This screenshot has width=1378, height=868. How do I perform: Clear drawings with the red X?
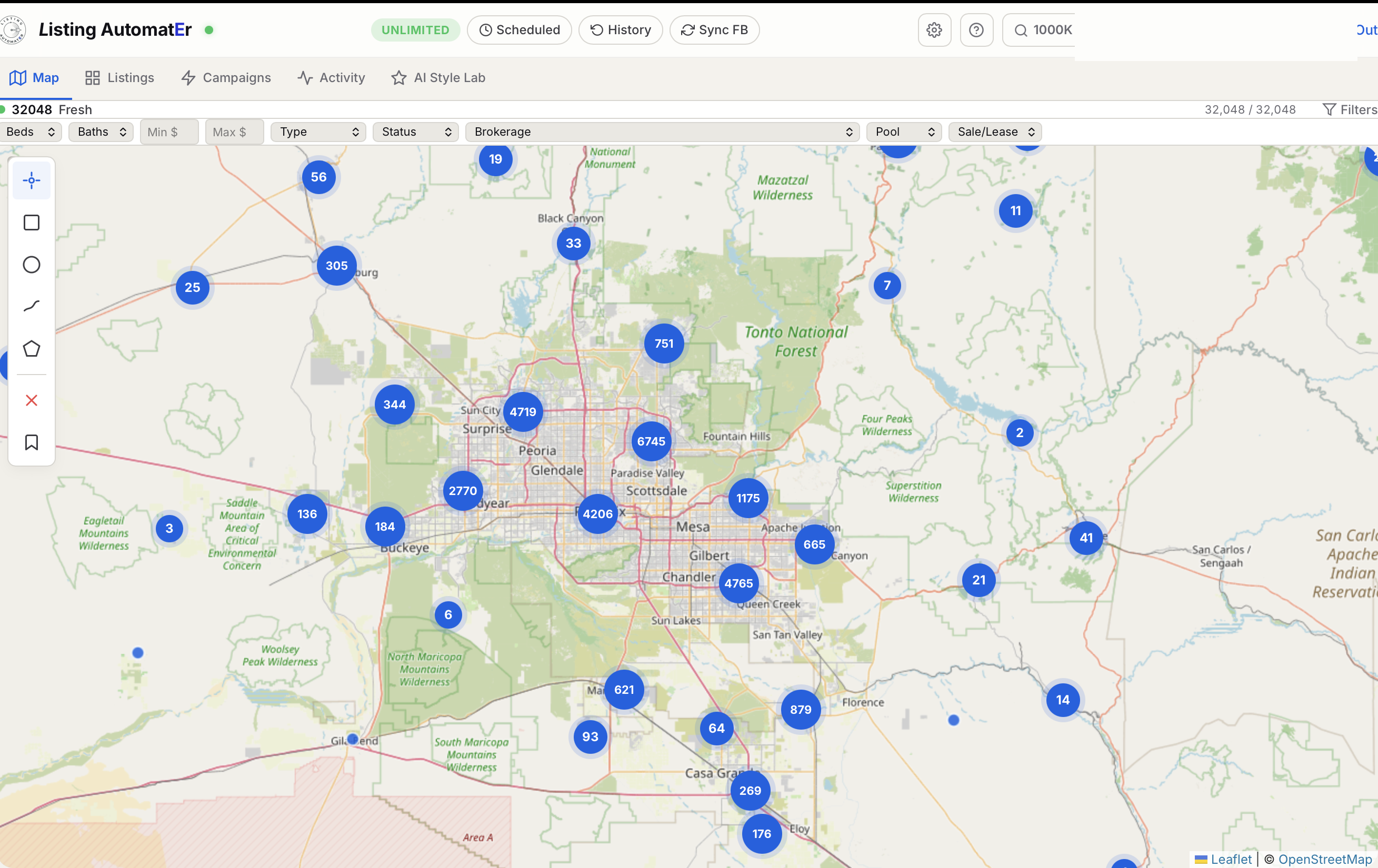(x=32, y=400)
